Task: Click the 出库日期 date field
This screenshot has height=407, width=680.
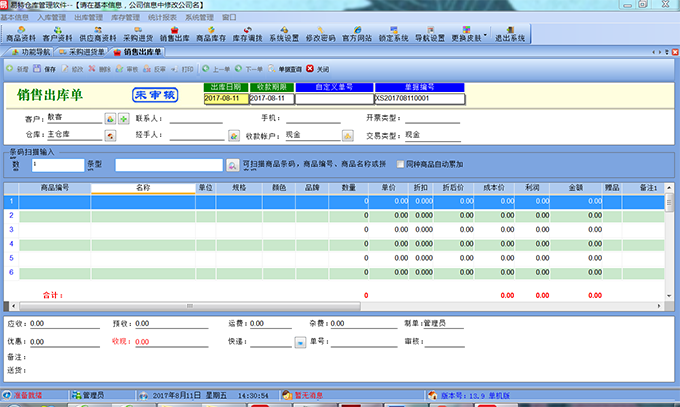Action: pyautogui.click(x=226, y=98)
